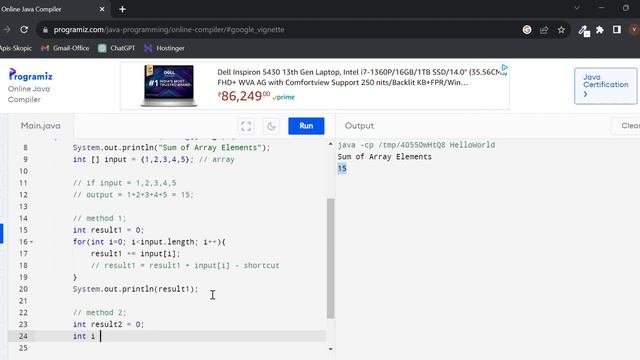This screenshot has height=360, width=640.
Task: Click the AdChoices icon on the ad
Action: (x=504, y=67)
